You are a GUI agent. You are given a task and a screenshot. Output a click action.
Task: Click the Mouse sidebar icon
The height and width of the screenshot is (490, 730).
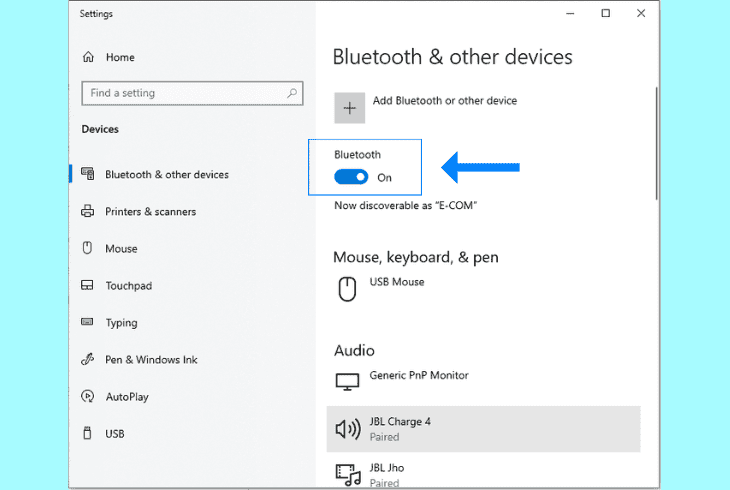[x=87, y=248]
